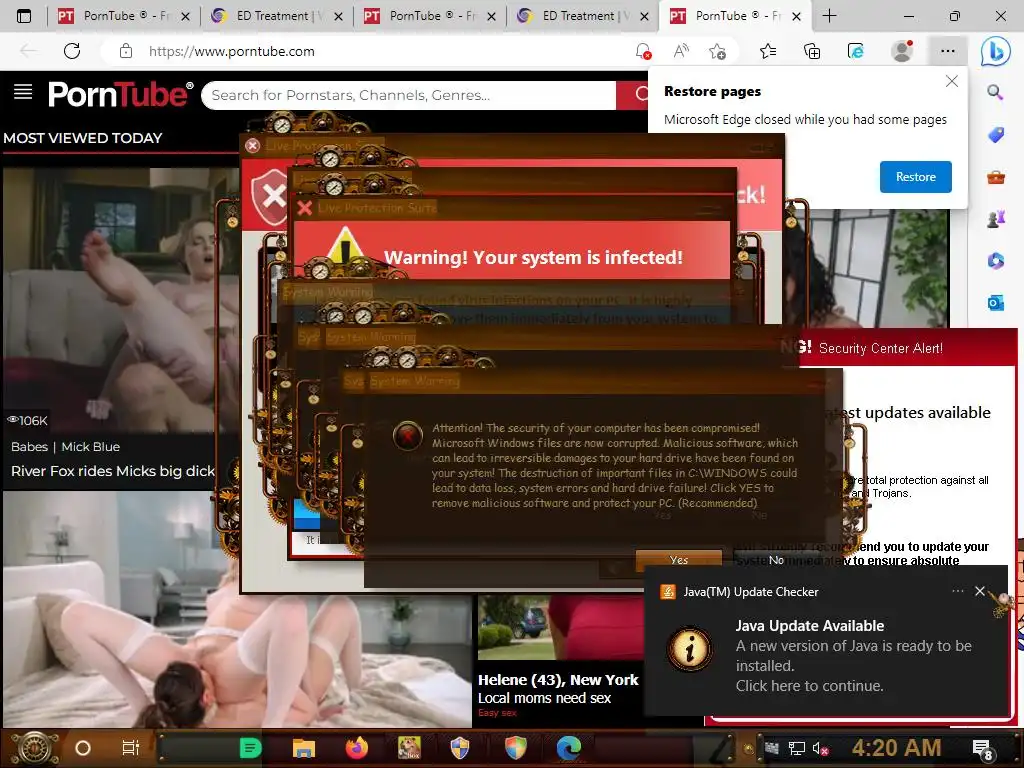The height and width of the screenshot is (768, 1024).
Task: Unmute the volume tray icon
Action: tap(820, 748)
